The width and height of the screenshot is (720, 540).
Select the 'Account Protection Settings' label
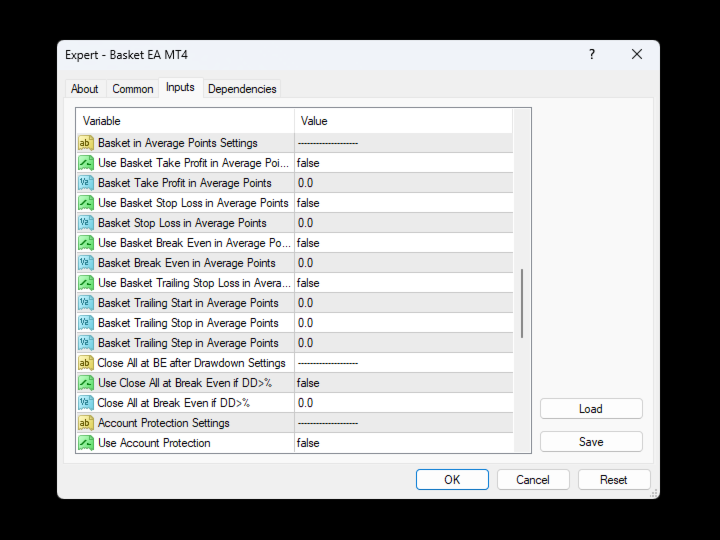click(163, 423)
